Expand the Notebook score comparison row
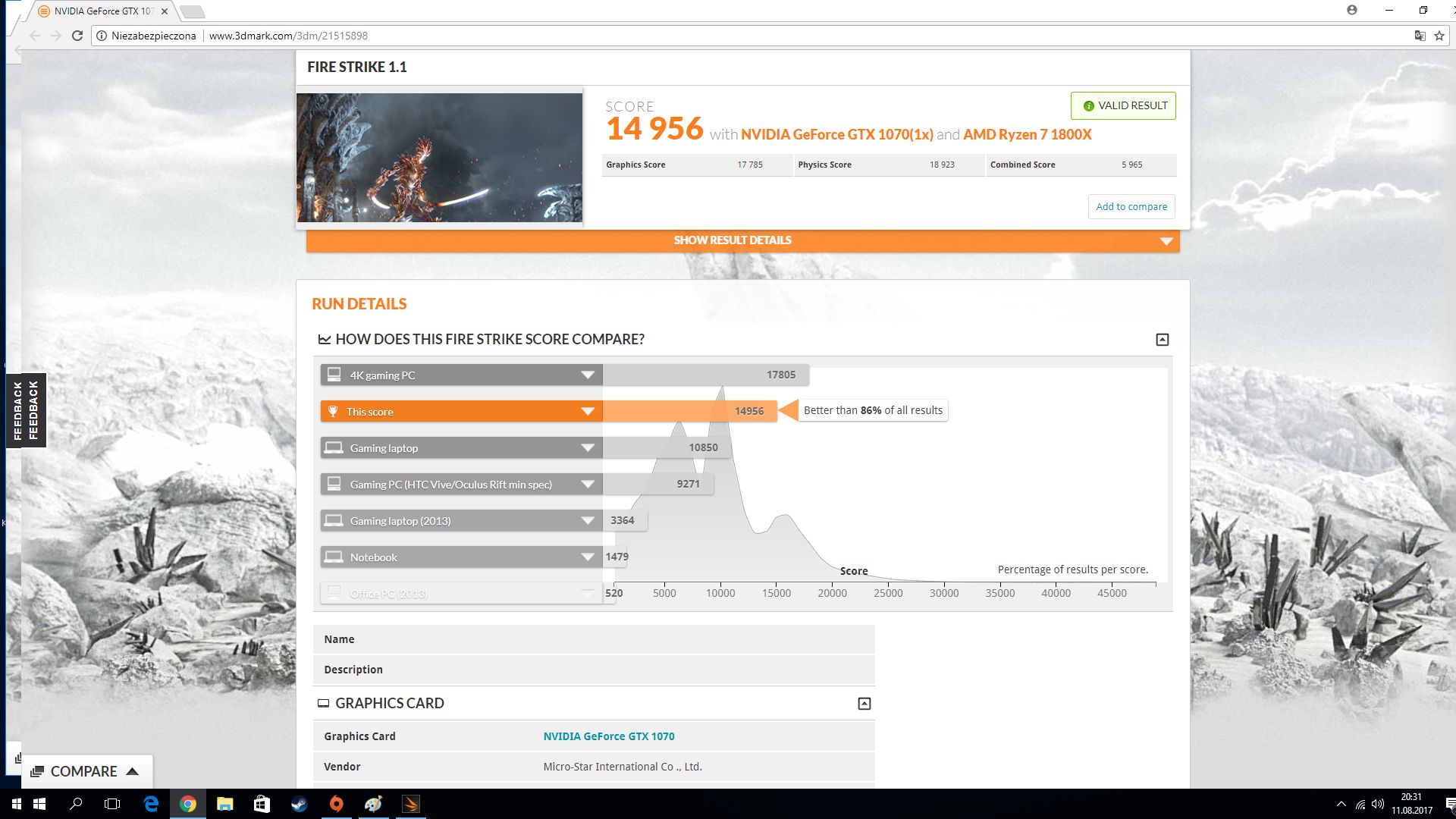1456x819 pixels. (x=586, y=557)
